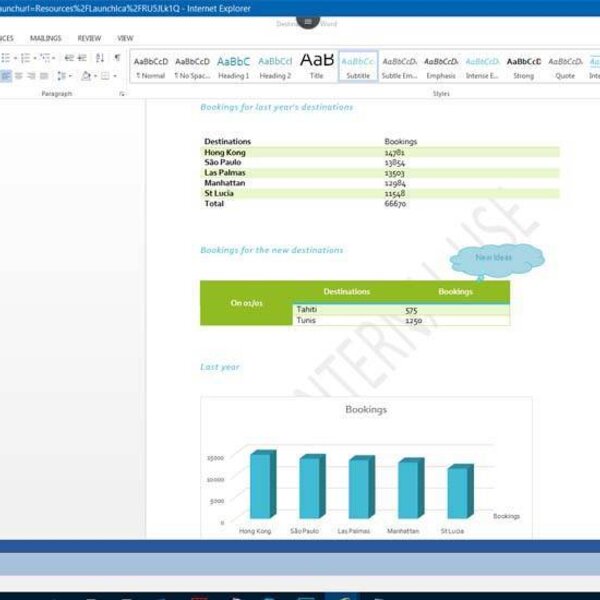
Task: Select the St Lucia bar in chart
Action: click(x=460, y=492)
